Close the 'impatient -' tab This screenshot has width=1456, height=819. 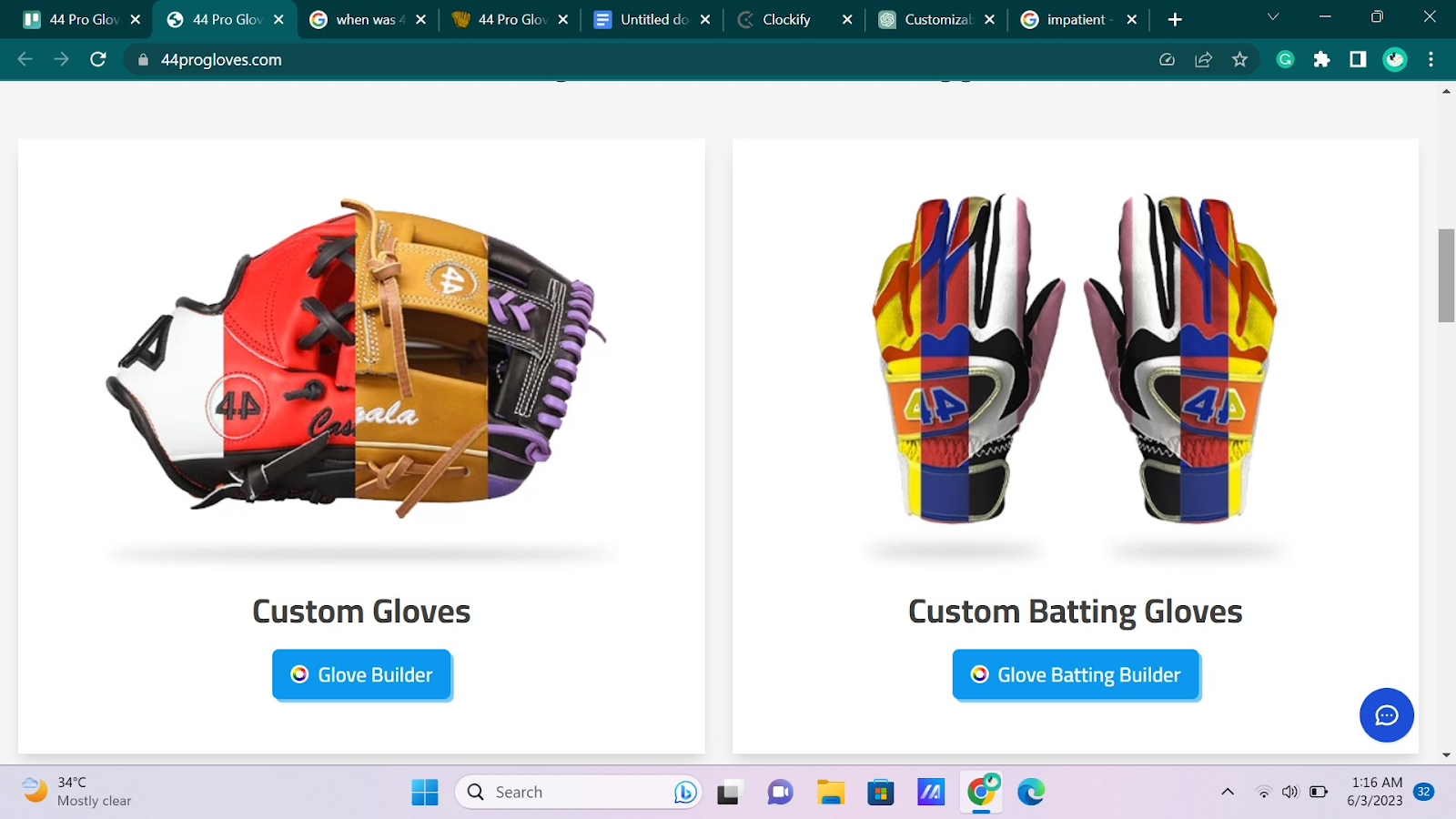point(1131,19)
